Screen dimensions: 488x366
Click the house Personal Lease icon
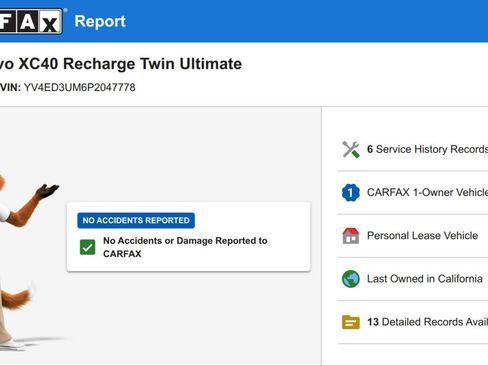(351, 236)
